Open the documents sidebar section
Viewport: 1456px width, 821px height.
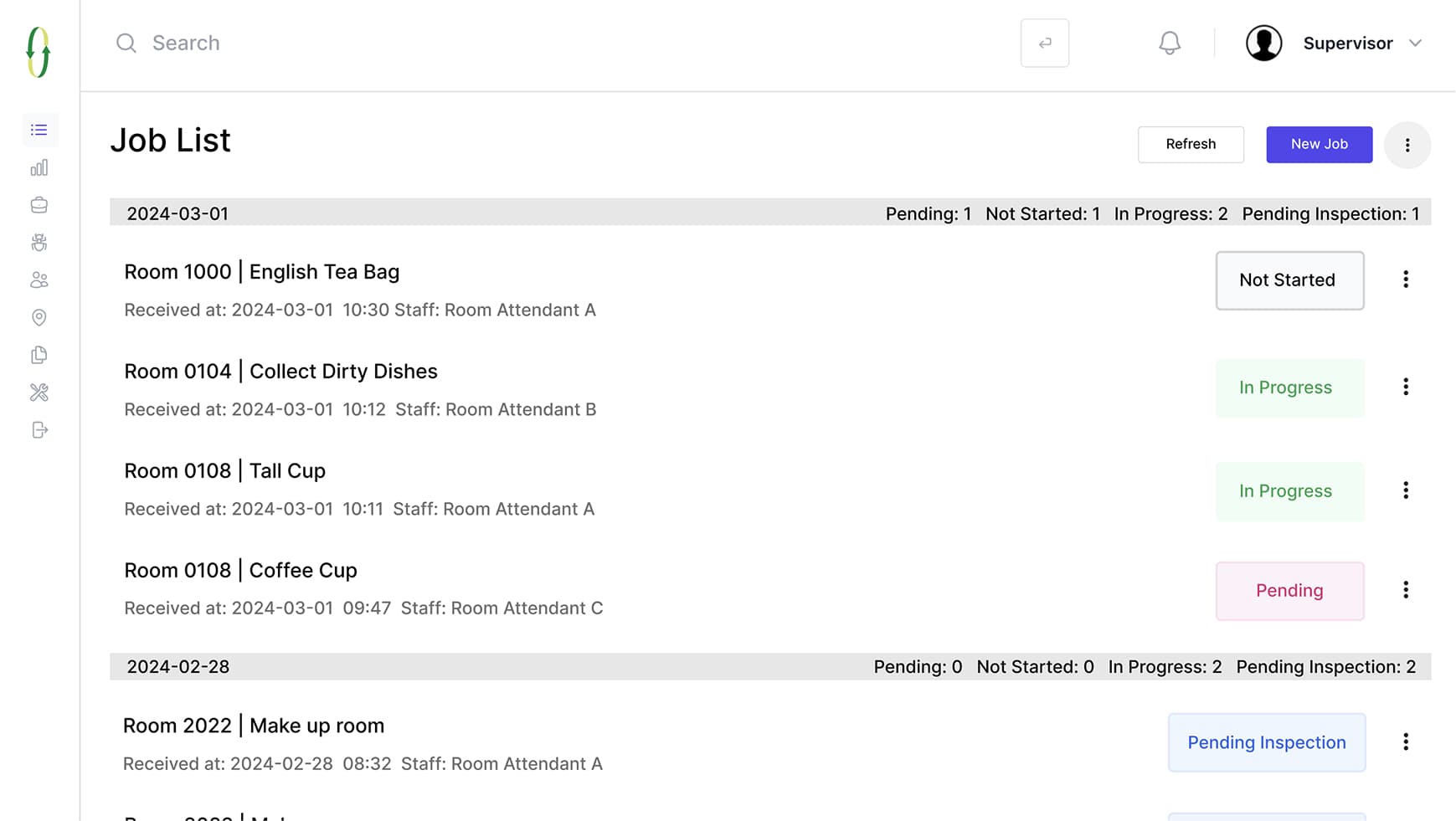[x=39, y=355]
